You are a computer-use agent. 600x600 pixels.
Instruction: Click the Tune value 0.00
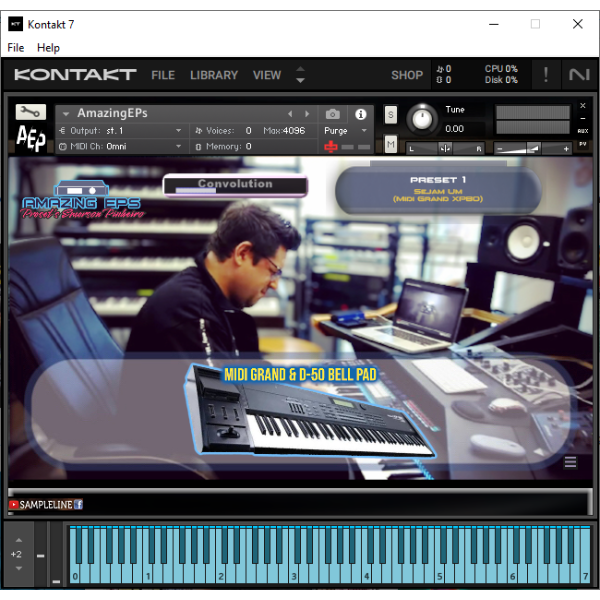click(454, 129)
